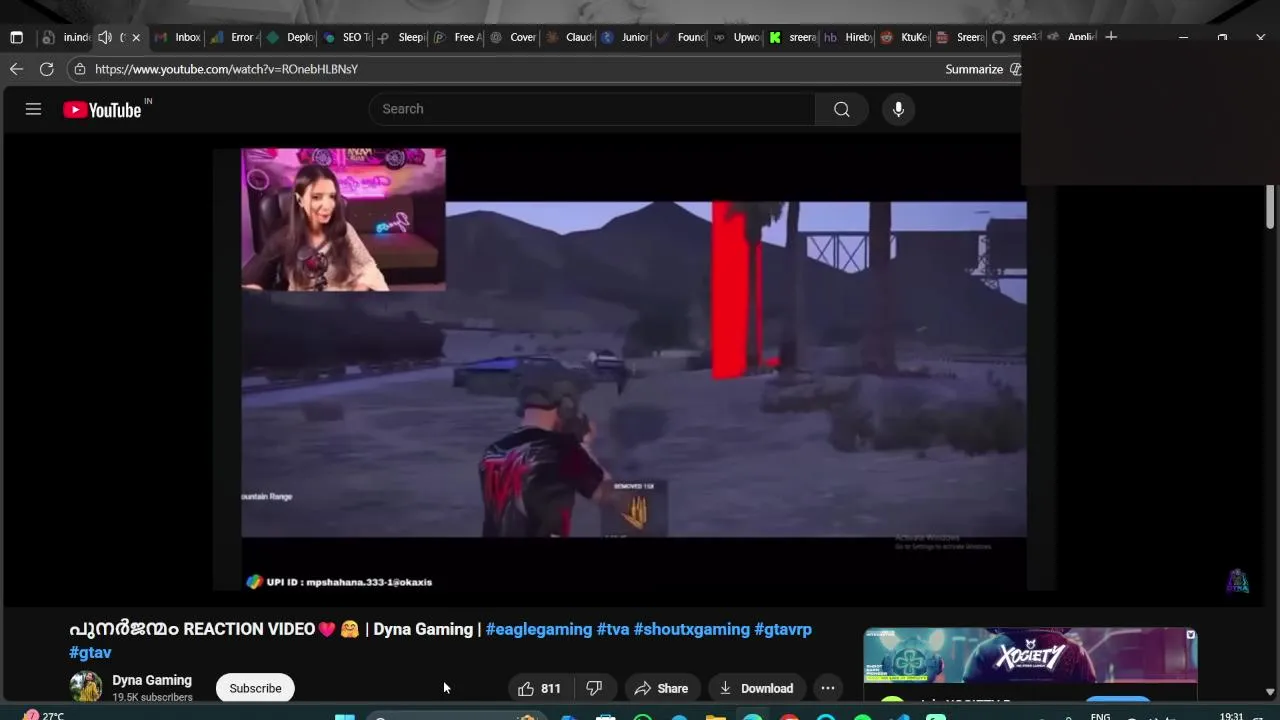The height and width of the screenshot is (720, 1280).
Task: Start voice search with microphone icon
Action: pos(898,109)
